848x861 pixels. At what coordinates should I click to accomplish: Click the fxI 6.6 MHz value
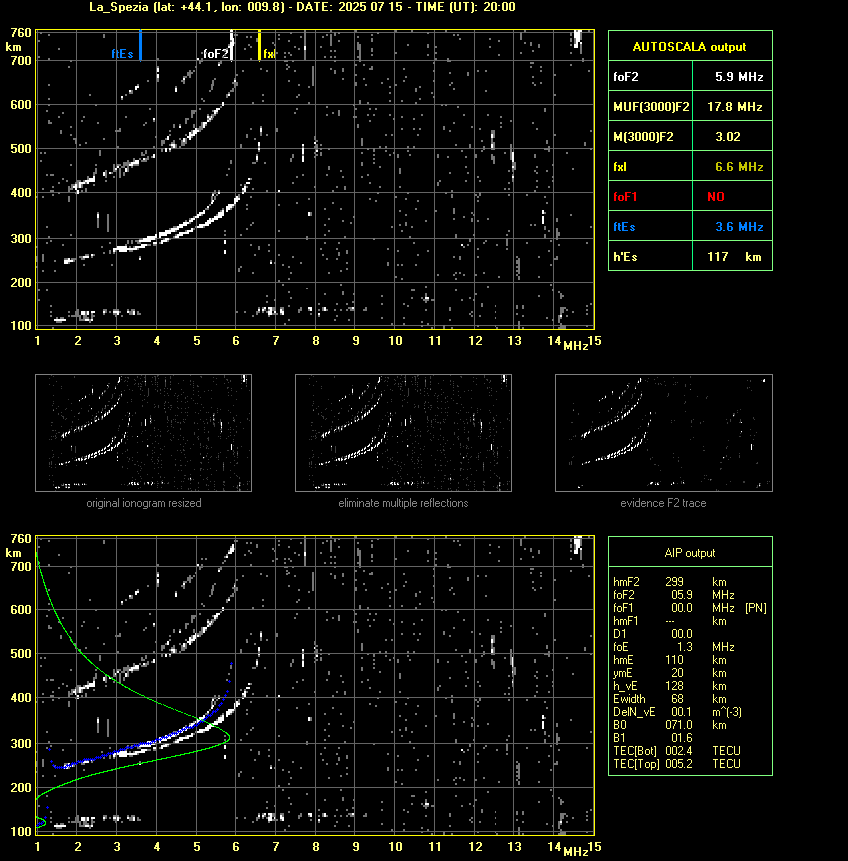(739, 166)
